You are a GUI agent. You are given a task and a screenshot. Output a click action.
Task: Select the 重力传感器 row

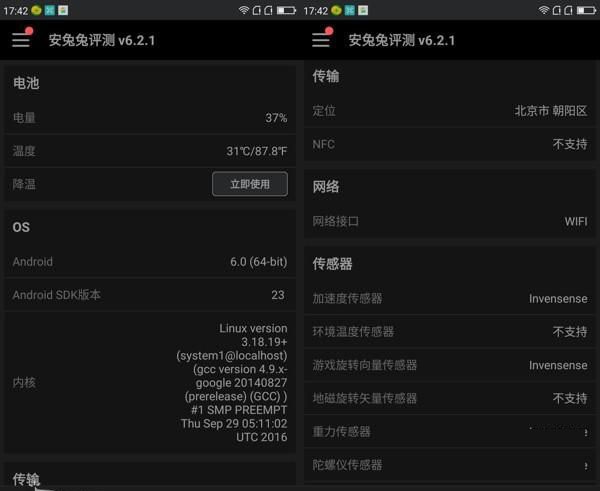click(450, 432)
